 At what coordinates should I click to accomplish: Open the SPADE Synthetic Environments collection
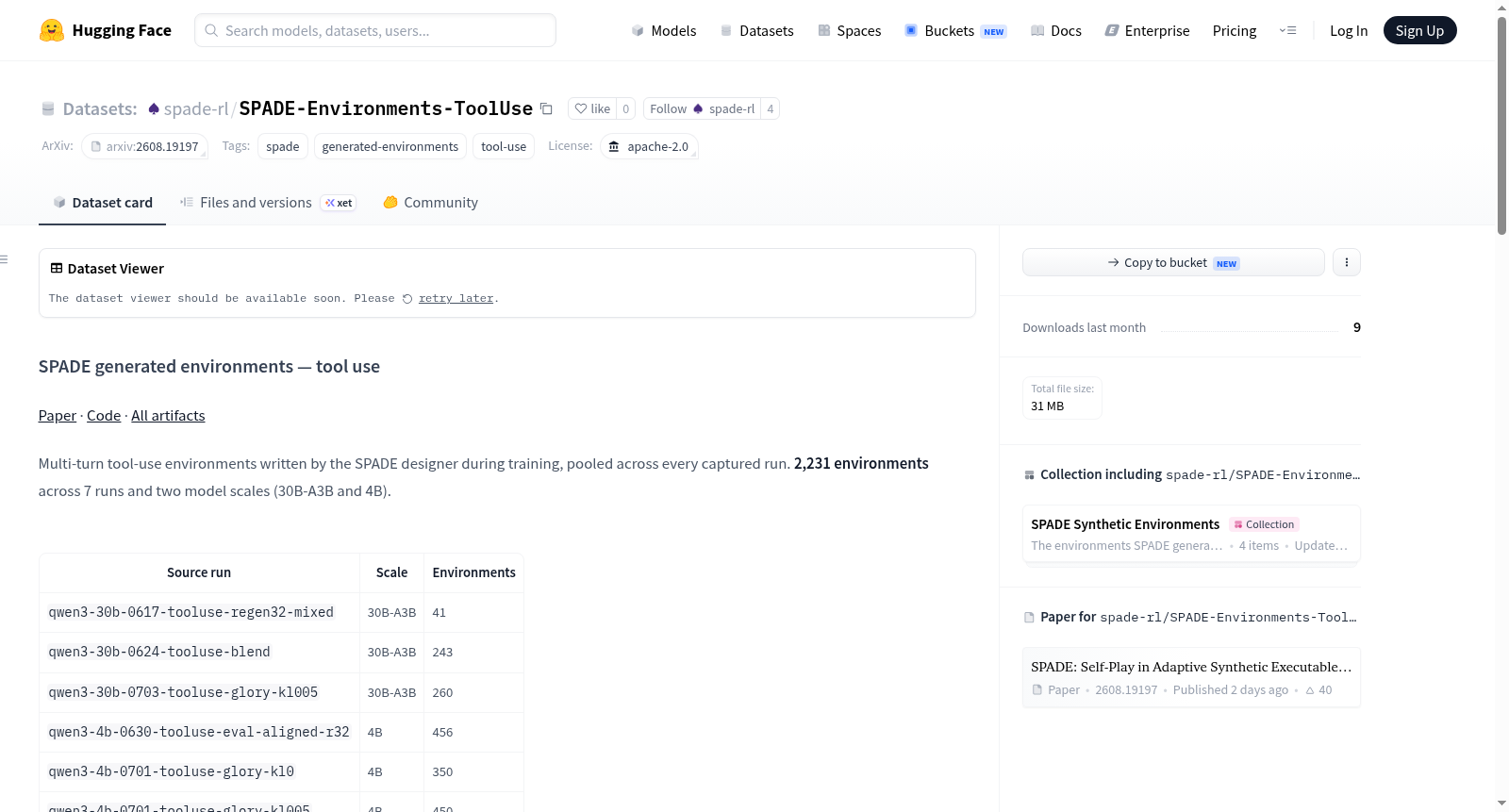1191,534
